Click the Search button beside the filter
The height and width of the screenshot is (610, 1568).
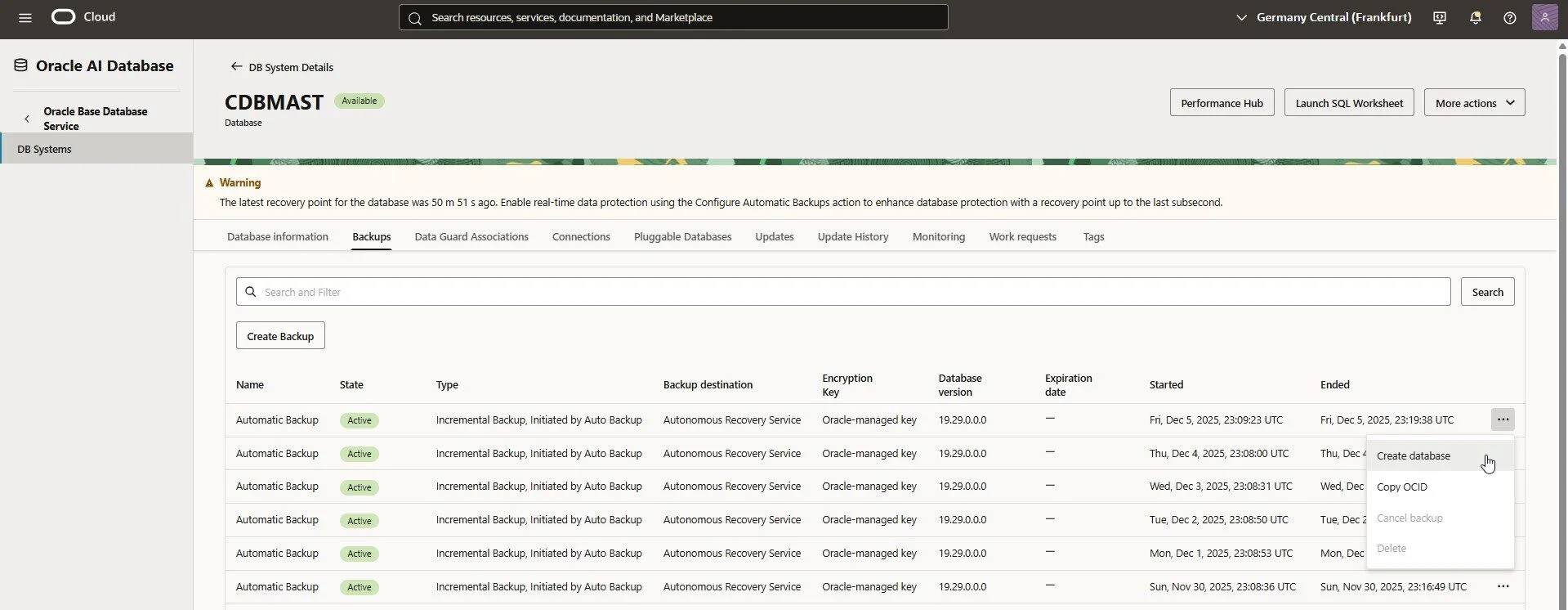(x=1487, y=292)
